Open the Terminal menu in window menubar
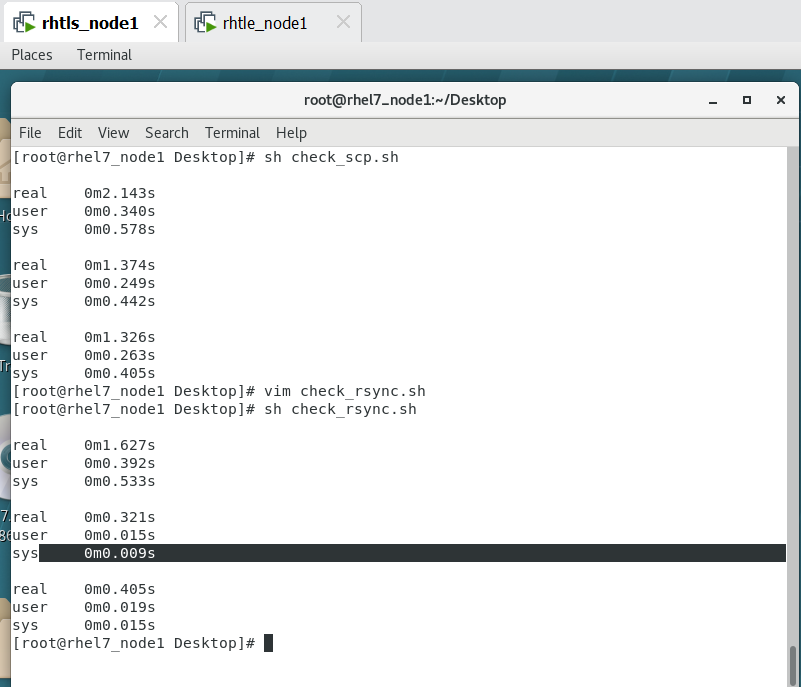 (x=232, y=133)
